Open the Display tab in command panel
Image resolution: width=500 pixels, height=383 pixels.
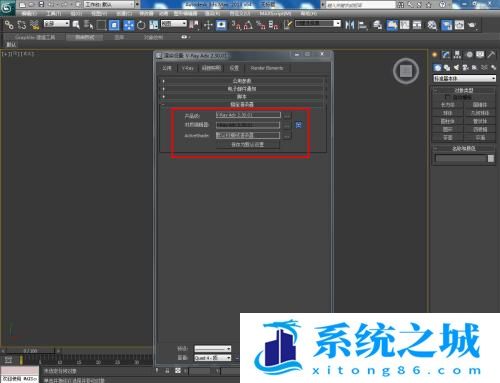[480, 54]
